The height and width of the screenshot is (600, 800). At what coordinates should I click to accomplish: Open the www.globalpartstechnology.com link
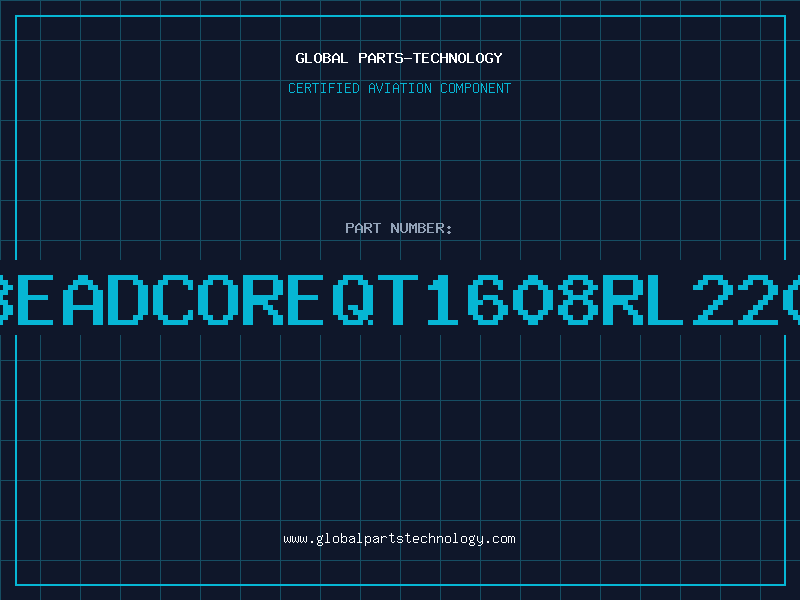399,539
